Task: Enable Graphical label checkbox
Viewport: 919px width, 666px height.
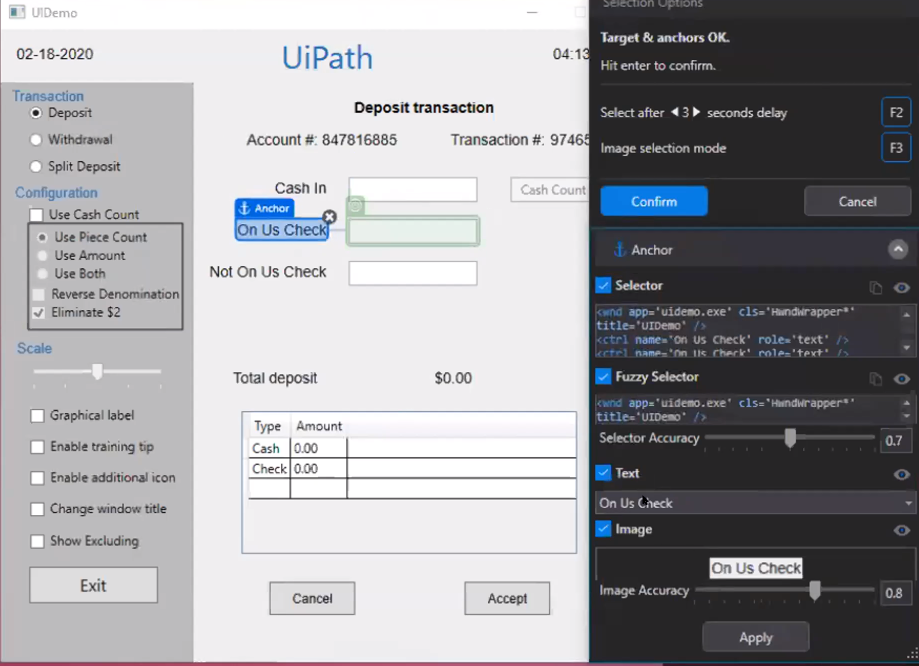Action: coord(37,416)
